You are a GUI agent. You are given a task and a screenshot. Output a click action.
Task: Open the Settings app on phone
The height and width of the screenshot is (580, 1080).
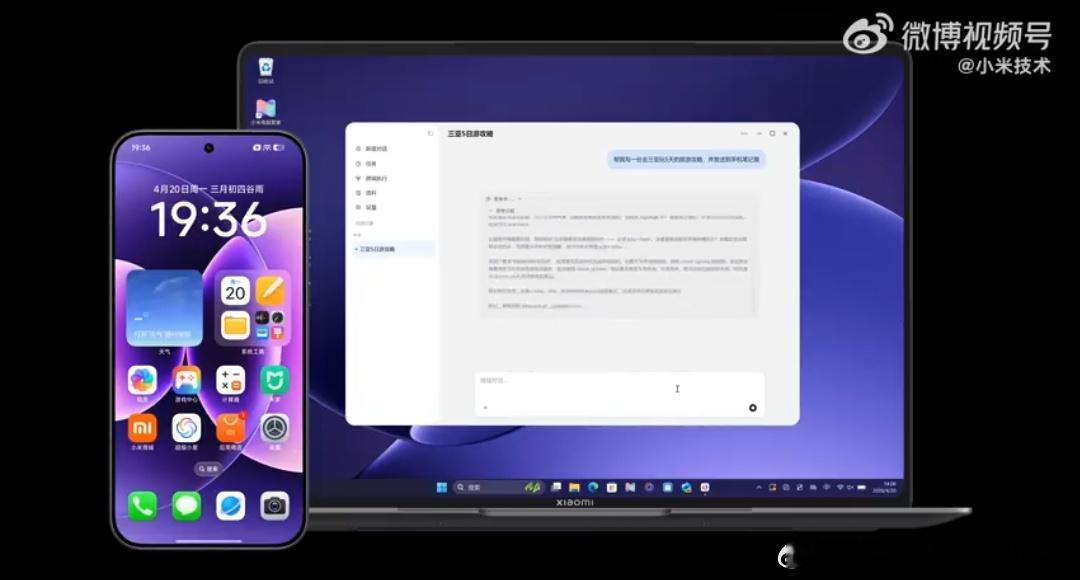click(274, 428)
